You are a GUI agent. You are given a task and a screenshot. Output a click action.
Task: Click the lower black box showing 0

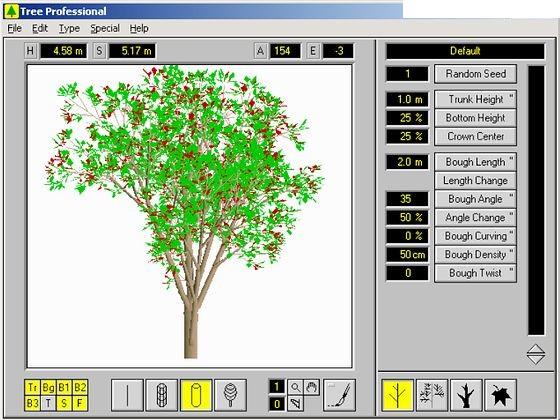(x=277, y=404)
